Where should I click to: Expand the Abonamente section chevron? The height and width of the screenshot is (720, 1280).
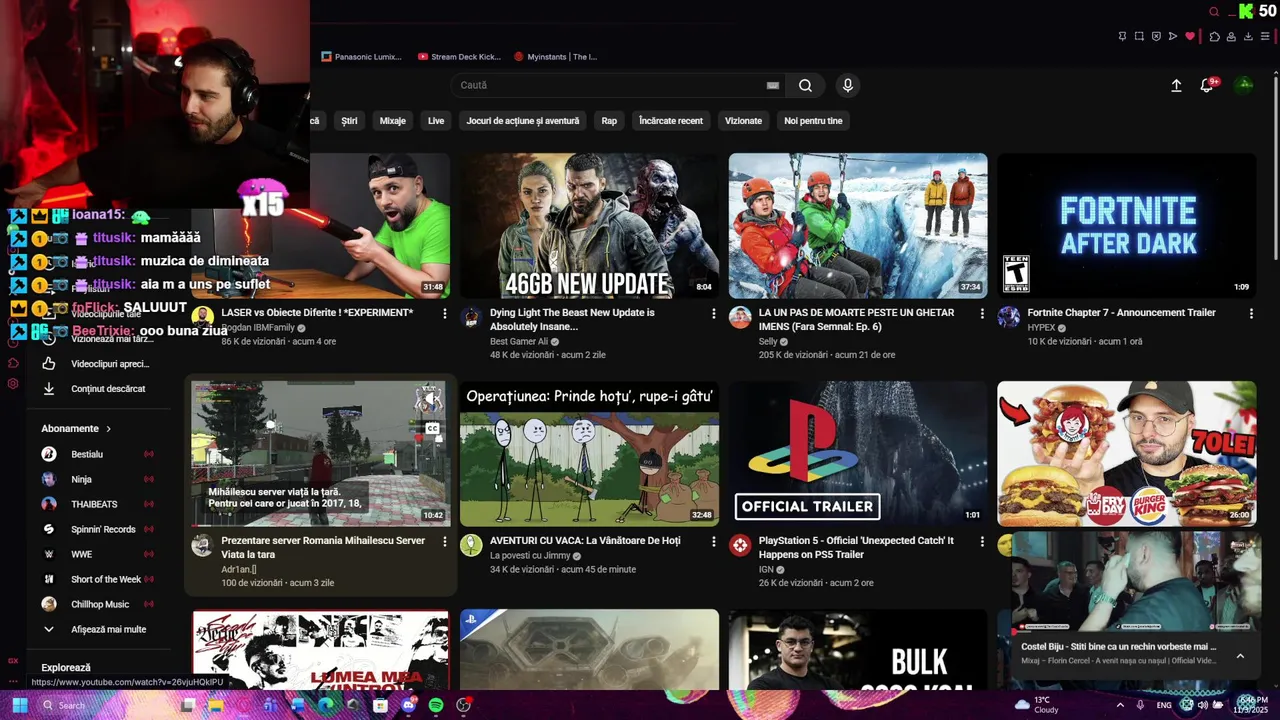(108, 429)
